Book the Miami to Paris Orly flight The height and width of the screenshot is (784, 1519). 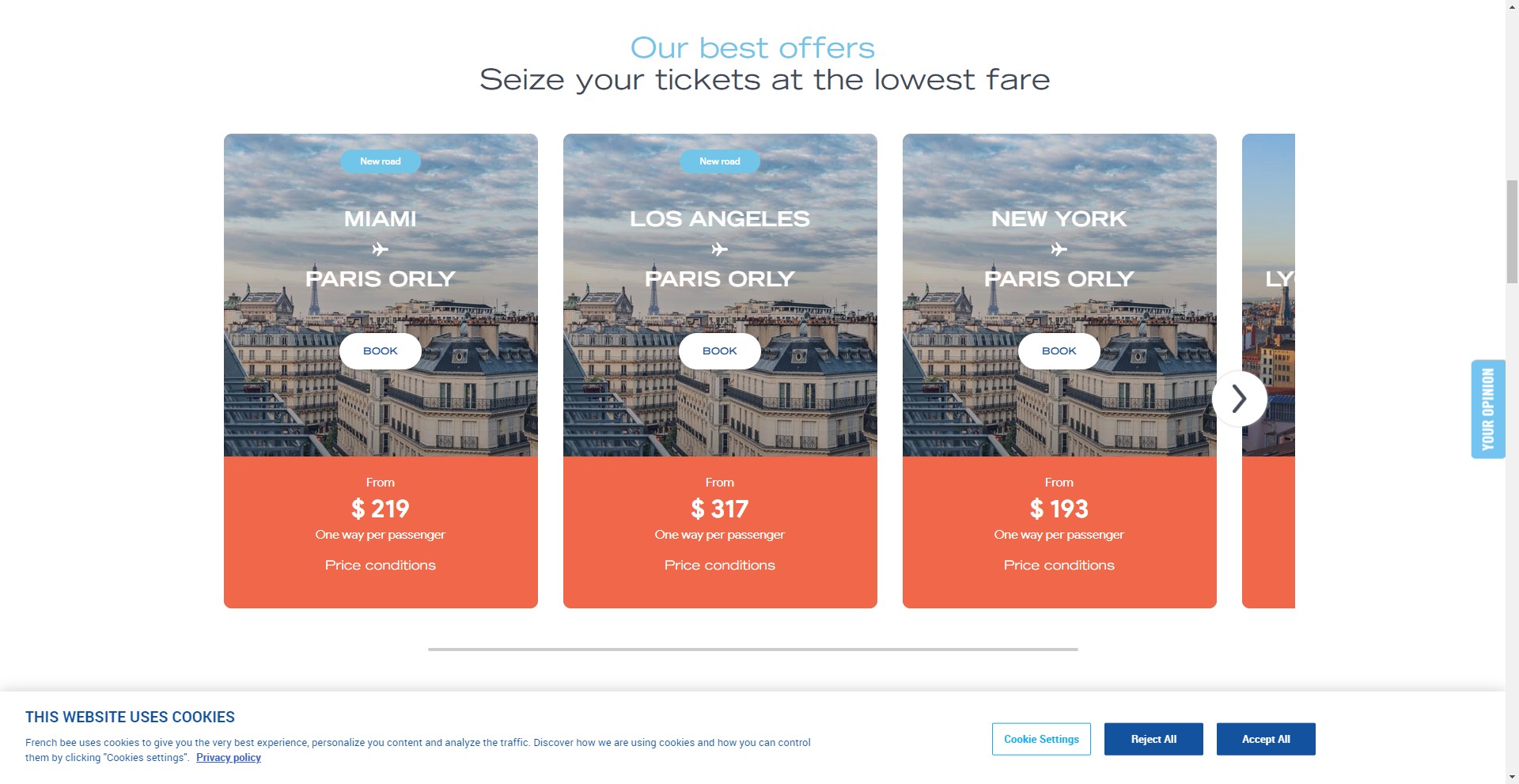point(381,351)
